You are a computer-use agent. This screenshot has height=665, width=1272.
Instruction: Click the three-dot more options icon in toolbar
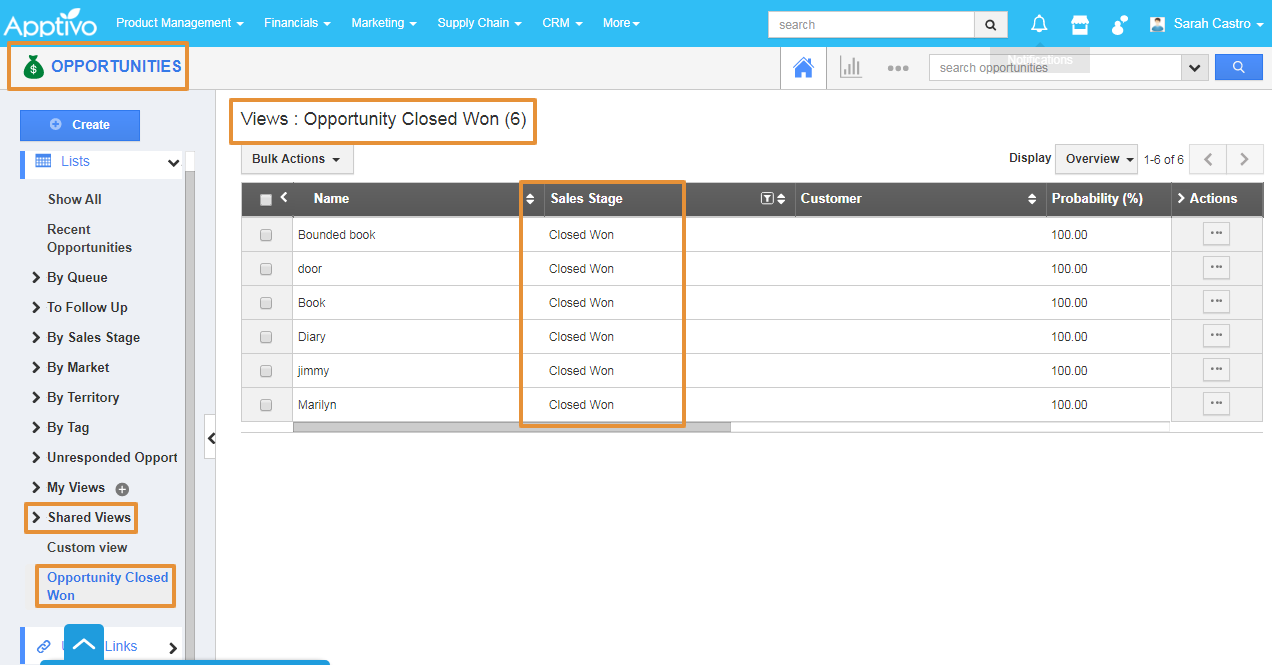click(x=897, y=68)
